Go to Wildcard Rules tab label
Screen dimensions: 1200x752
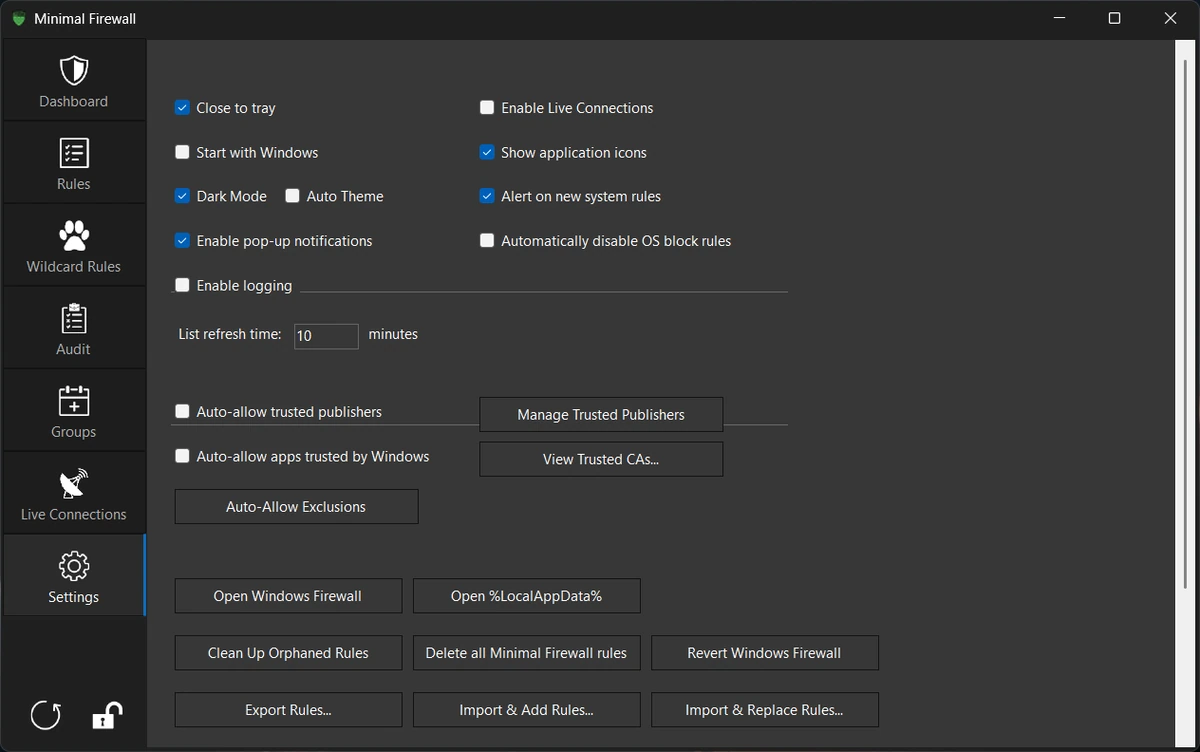[74, 267]
